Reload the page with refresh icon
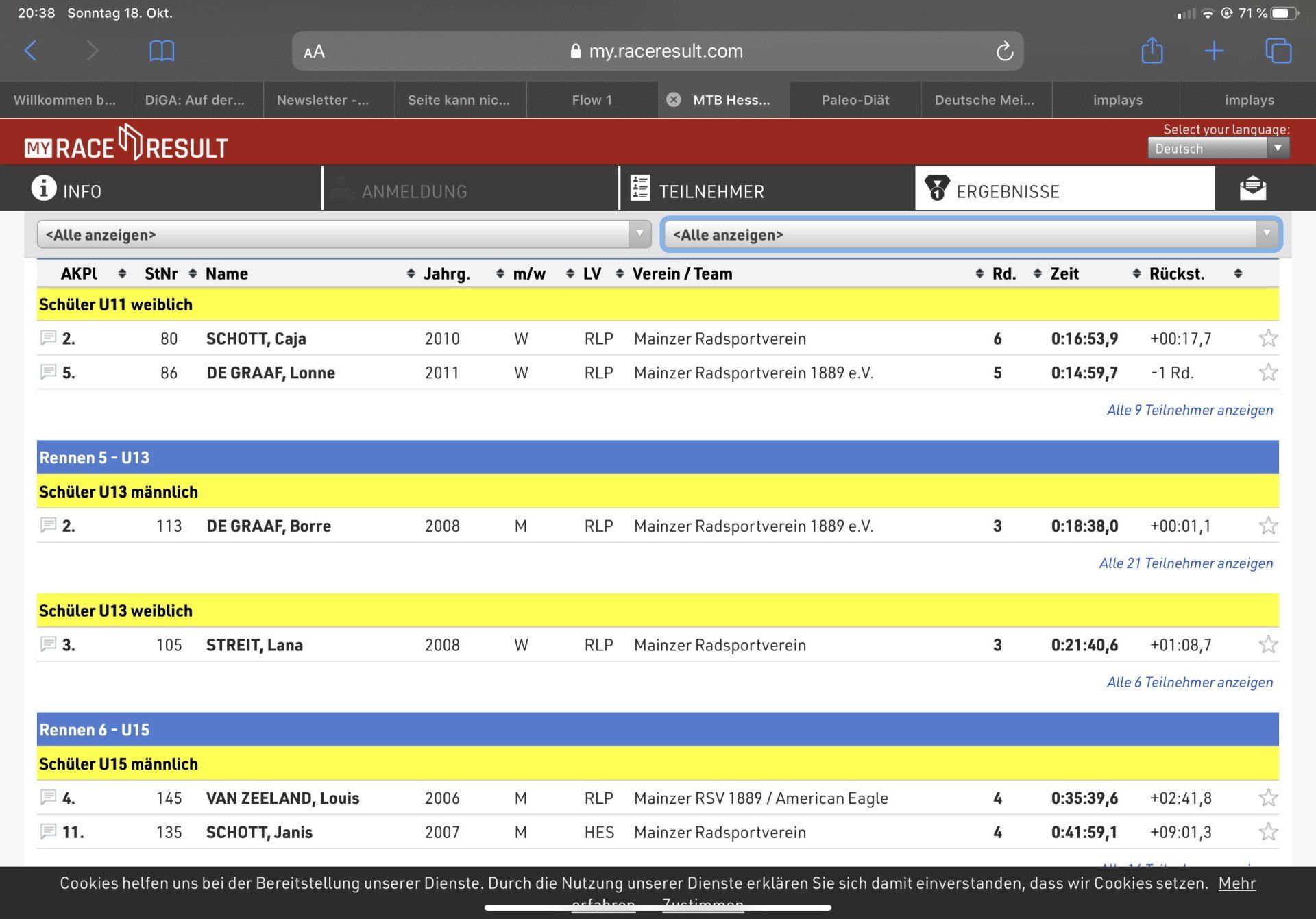1316x919 pixels. (1004, 51)
